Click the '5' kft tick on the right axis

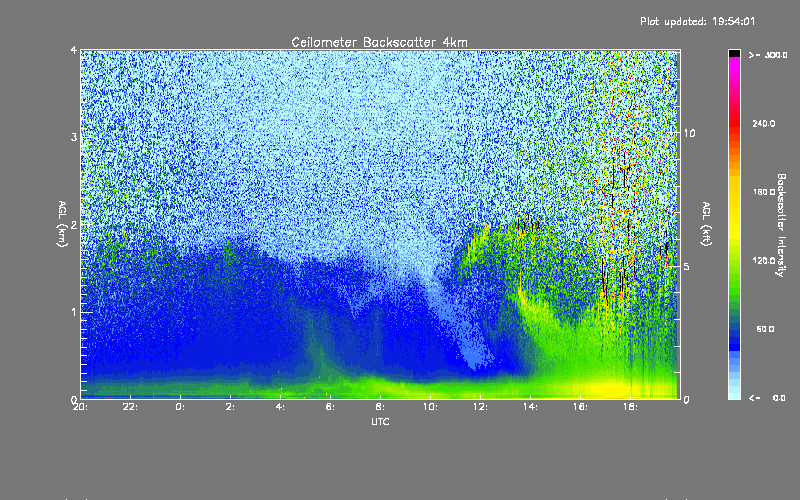tap(686, 266)
